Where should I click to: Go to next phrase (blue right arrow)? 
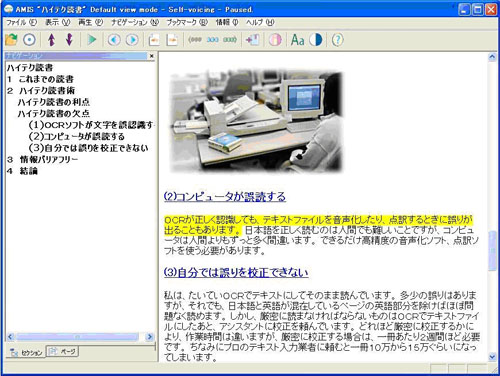tap(132, 40)
